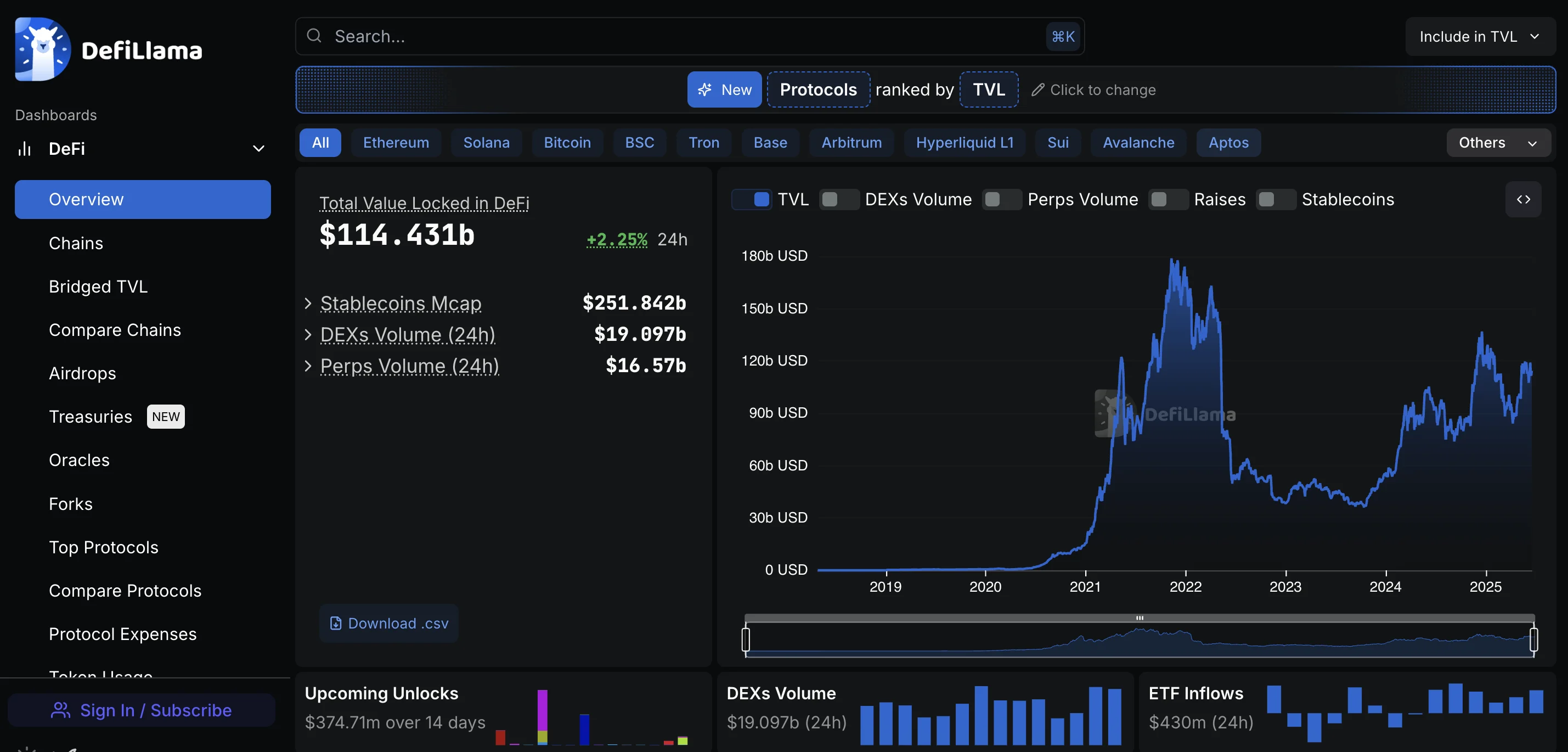1568x752 pixels.
Task: Click the sparkle icon on New button
Action: click(705, 89)
